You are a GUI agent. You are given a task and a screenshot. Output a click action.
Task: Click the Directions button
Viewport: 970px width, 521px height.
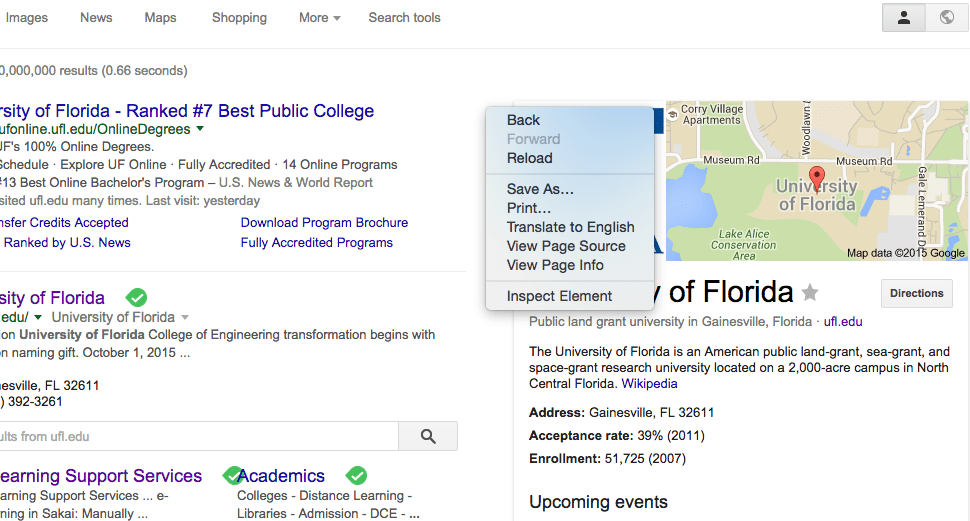click(916, 293)
